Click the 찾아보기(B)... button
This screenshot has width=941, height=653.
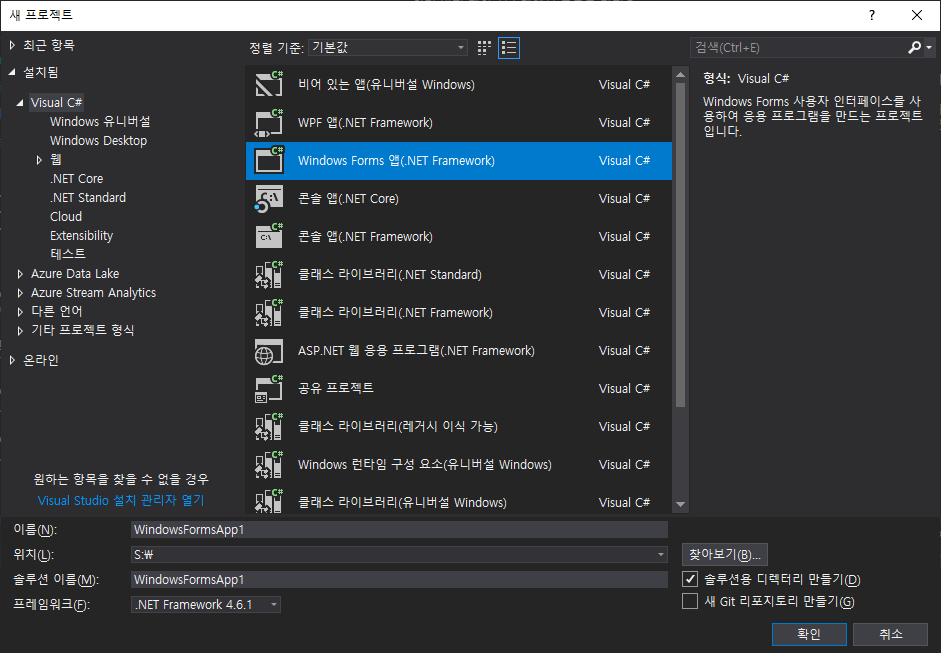[x=724, y=555]
